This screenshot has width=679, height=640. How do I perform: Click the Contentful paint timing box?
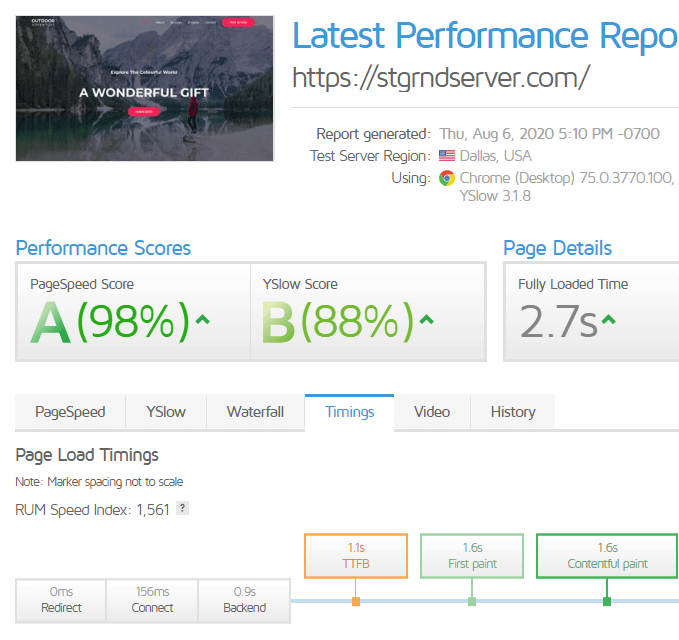[x=607, y=556]
